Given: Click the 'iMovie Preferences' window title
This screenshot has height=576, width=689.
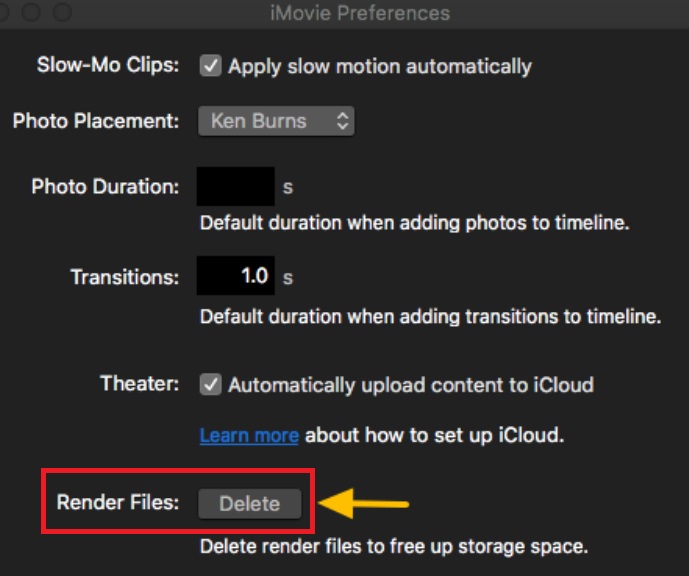Looking at the screenshot, I should point(360,13).
